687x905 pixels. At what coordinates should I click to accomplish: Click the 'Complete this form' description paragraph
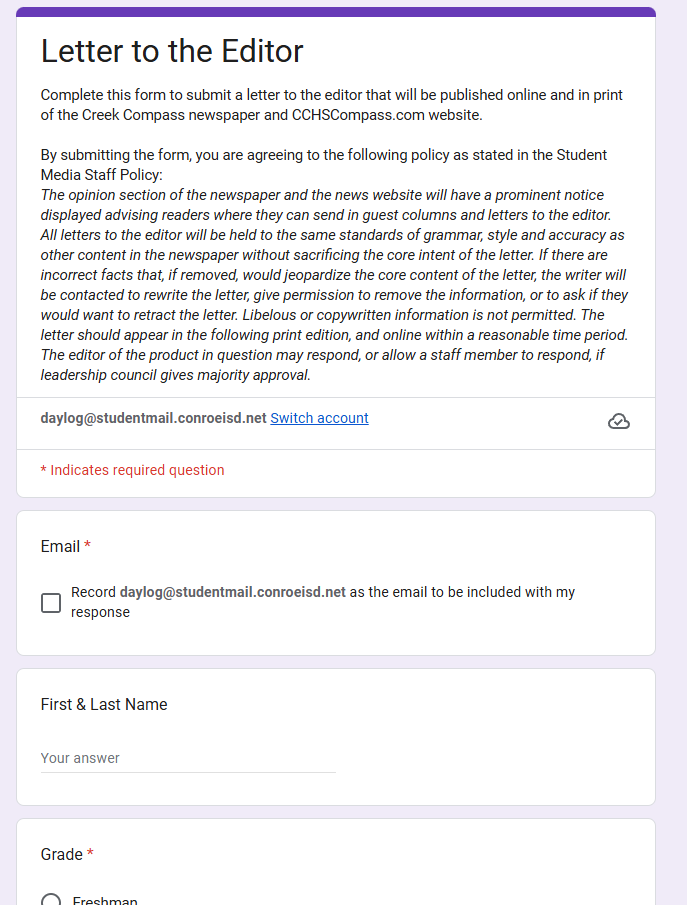[x=331, y=104]
